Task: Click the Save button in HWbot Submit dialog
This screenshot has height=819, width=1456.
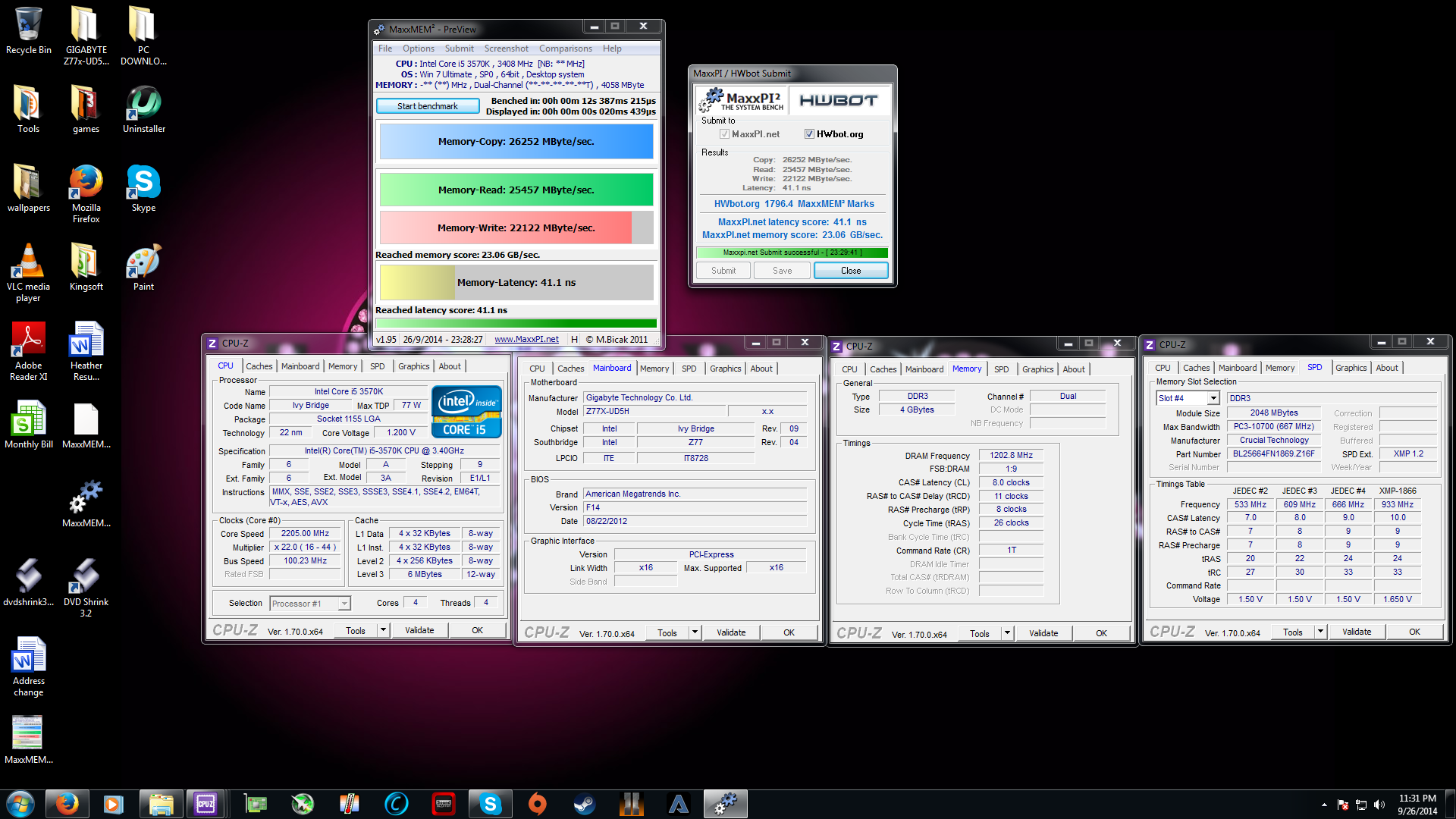Action: tap(782, 271)
